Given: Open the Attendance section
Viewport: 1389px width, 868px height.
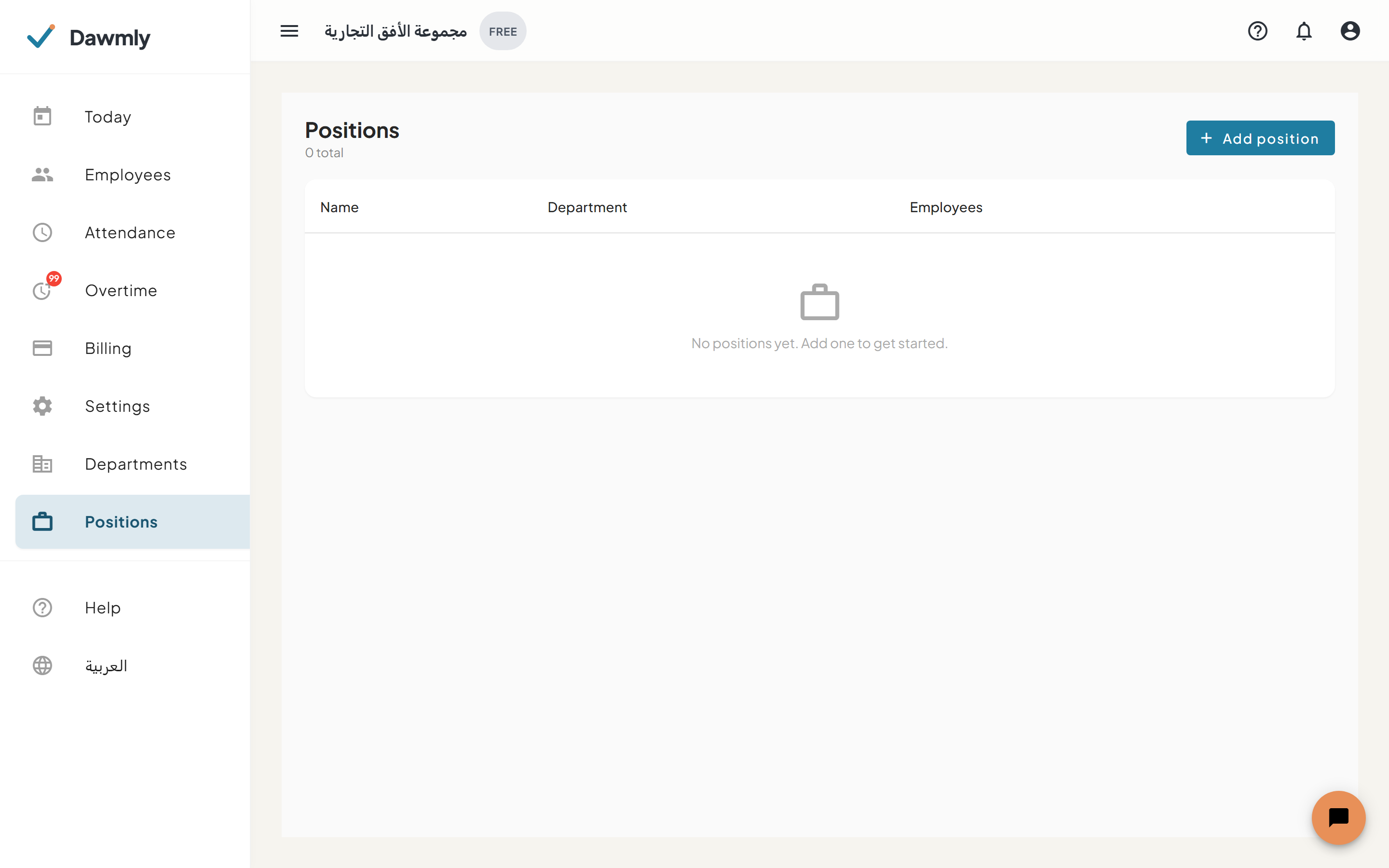Looking at the screenshot, I should [x=133, y=232].
